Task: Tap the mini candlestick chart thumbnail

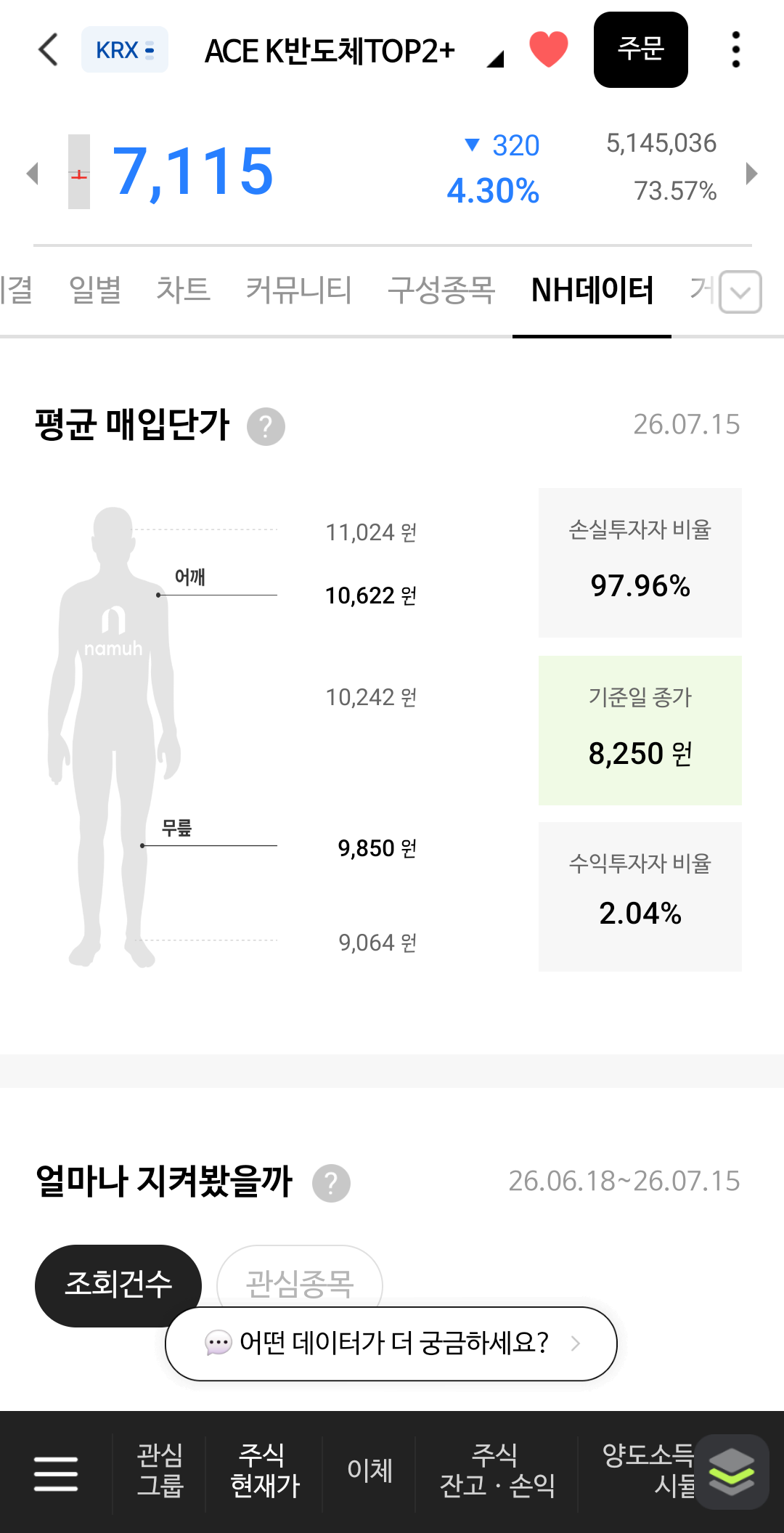Action: 79,172
